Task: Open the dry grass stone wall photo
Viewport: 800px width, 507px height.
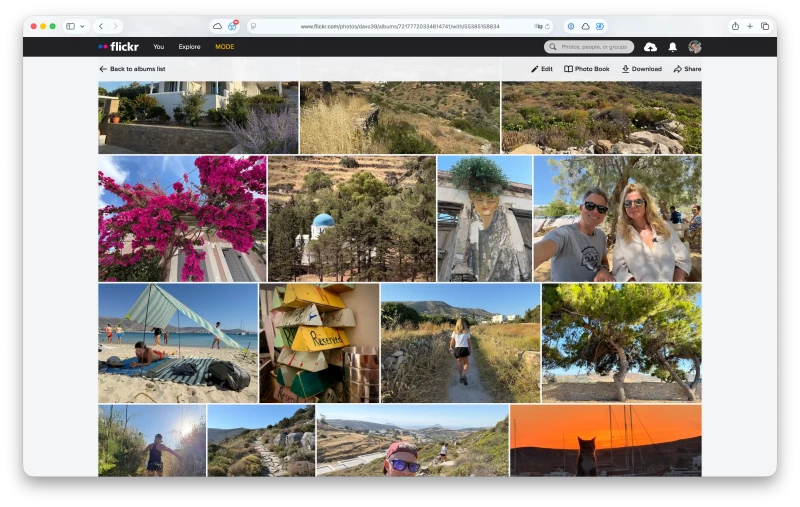Action: tap(400, 117)
